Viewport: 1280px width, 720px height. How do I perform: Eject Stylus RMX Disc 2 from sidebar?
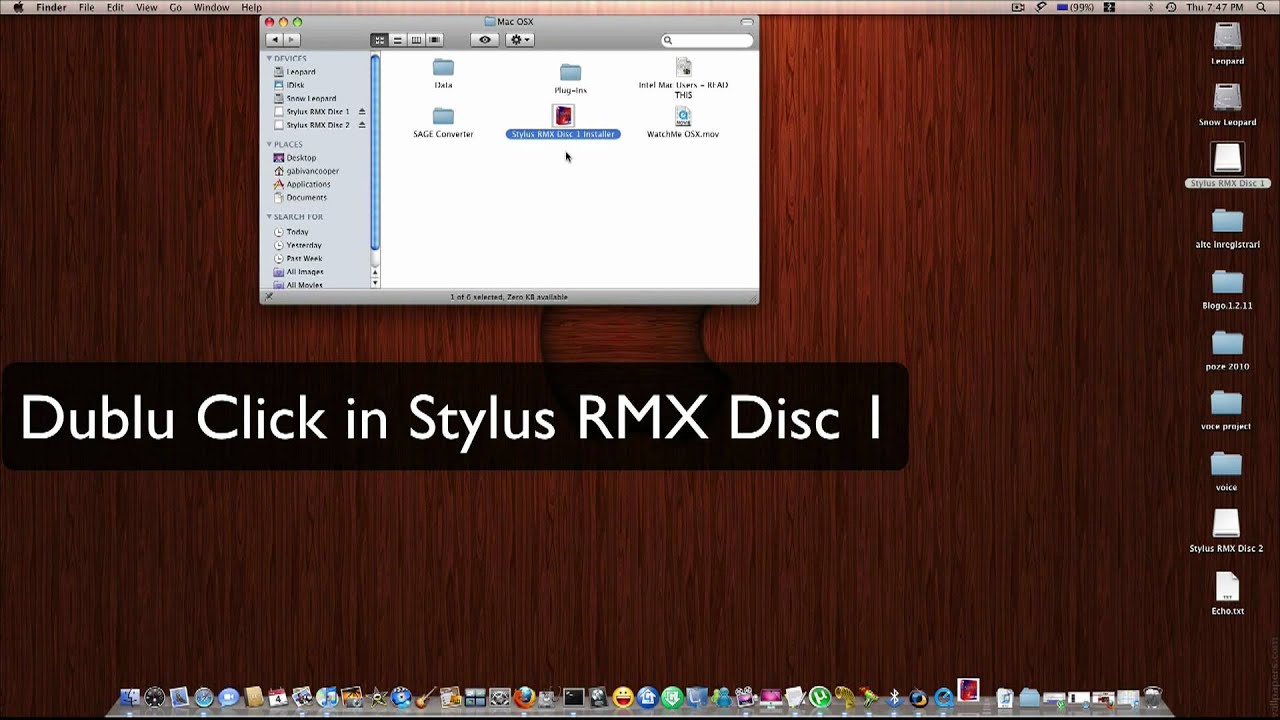click(362, 125)
